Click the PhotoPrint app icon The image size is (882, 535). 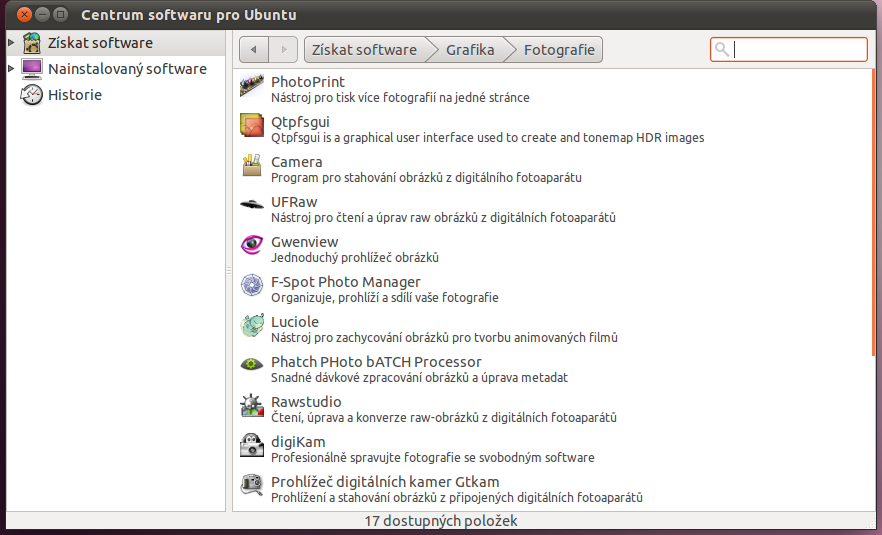[251, 86]
